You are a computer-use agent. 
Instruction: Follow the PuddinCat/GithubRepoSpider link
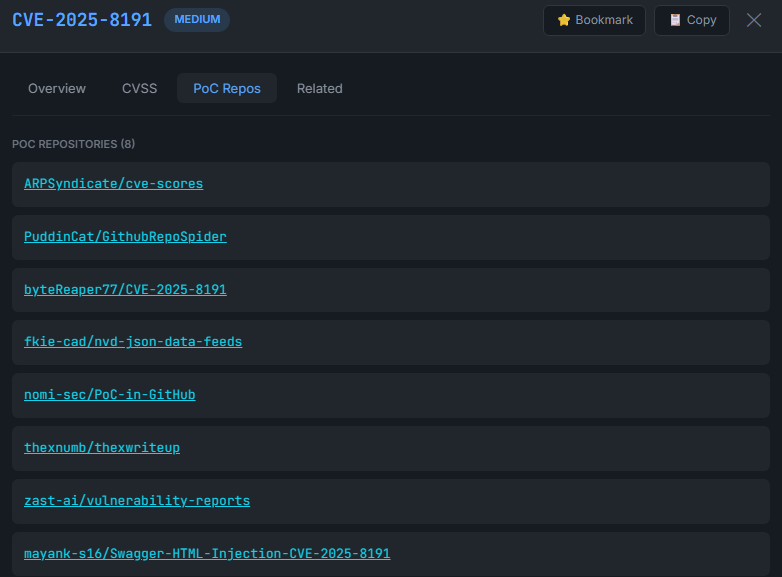(x=125, y=237)
